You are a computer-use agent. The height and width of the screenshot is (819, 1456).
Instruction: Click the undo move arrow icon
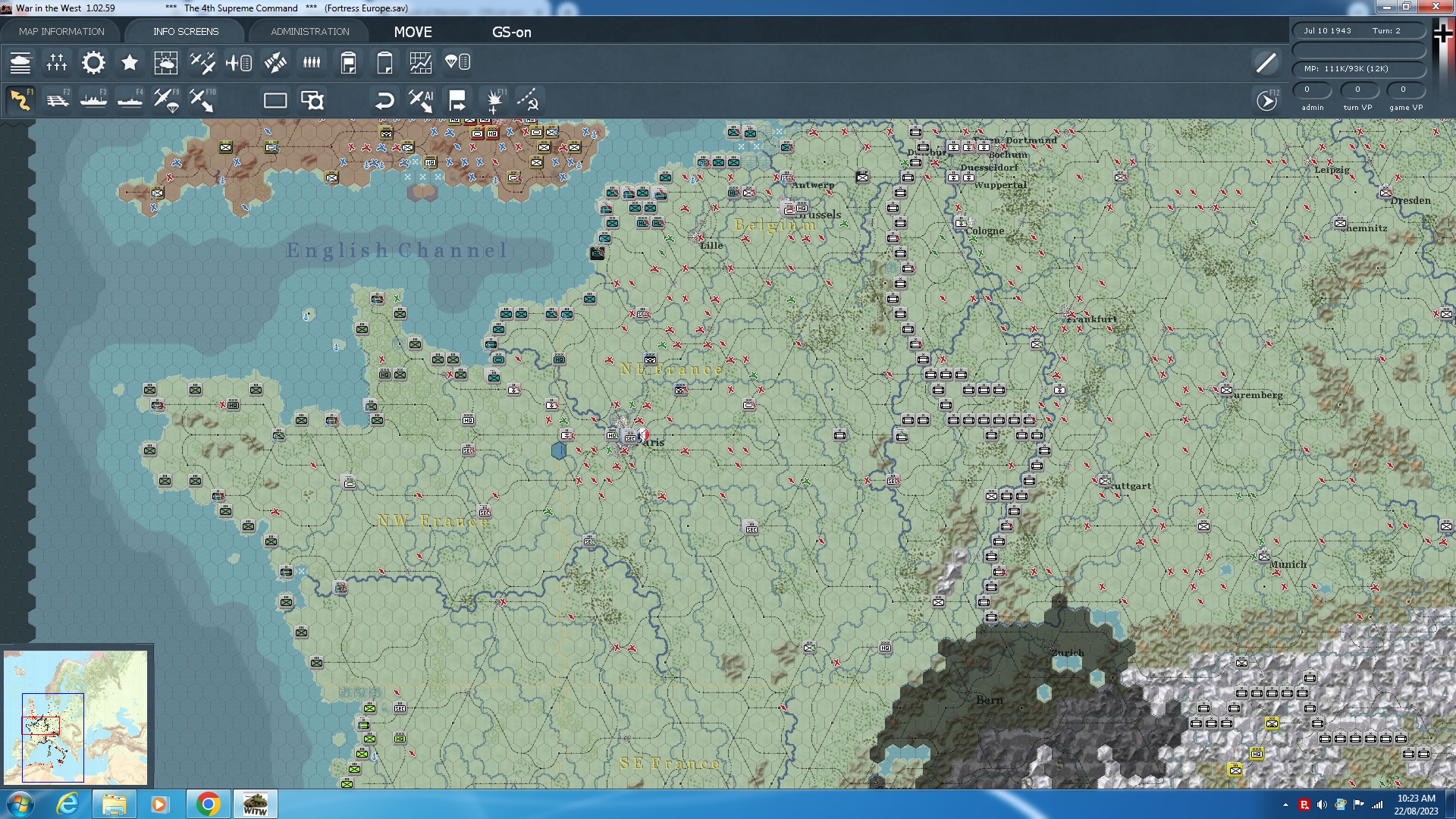[x=384, y=100]
